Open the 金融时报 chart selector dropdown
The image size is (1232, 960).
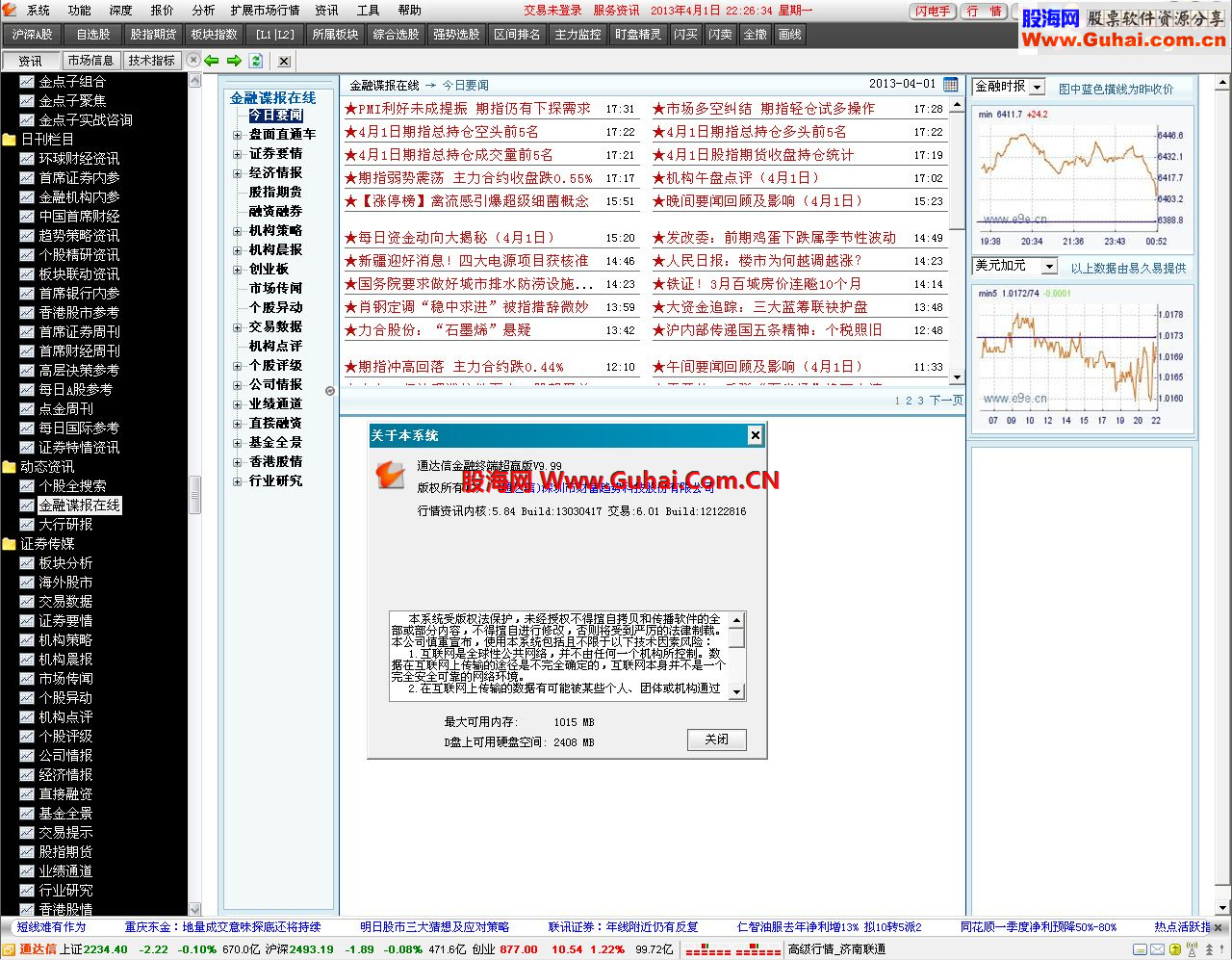coord(1038,87)
